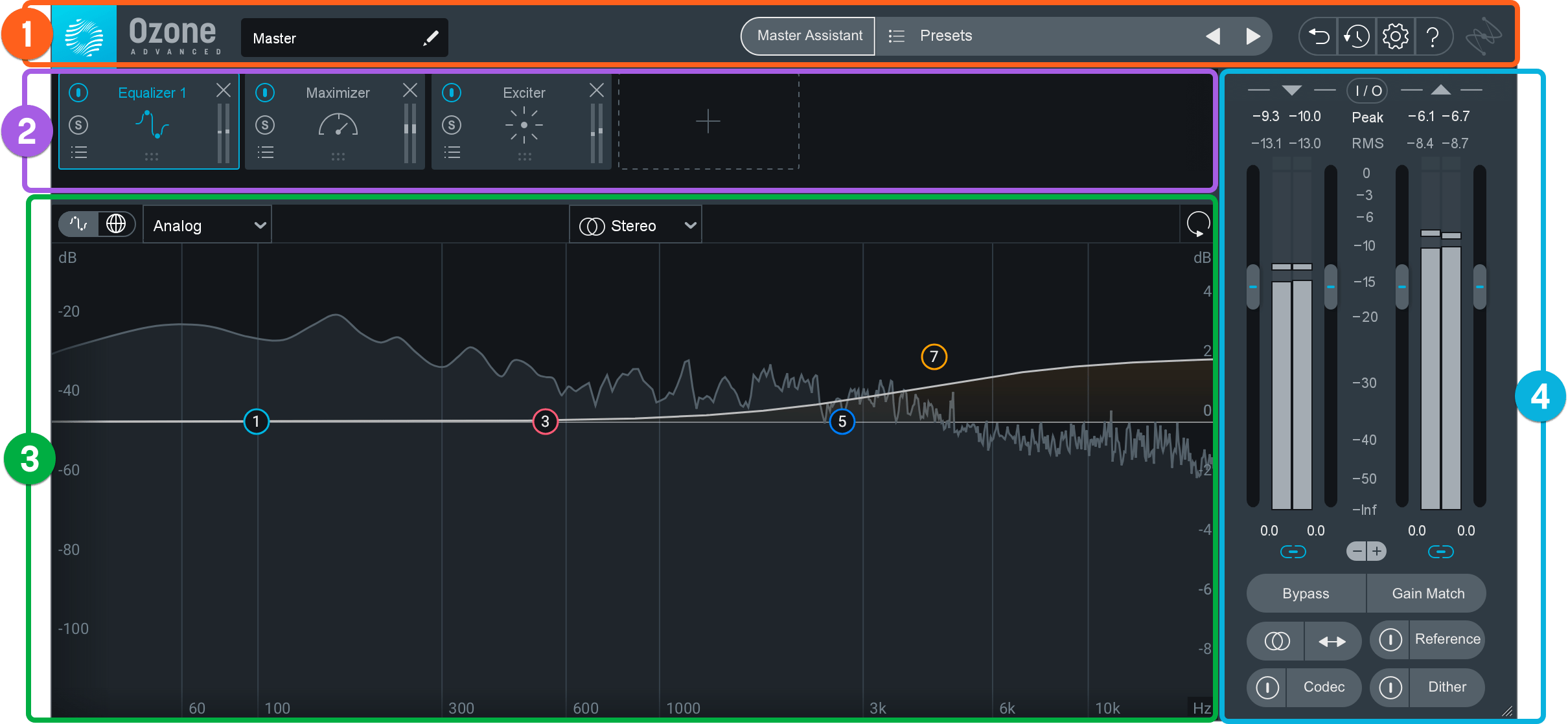This screenshot has width=1568, height=724.
Task: Click the iZotope spiral logo icon
Action: (x=1483, y=36)
